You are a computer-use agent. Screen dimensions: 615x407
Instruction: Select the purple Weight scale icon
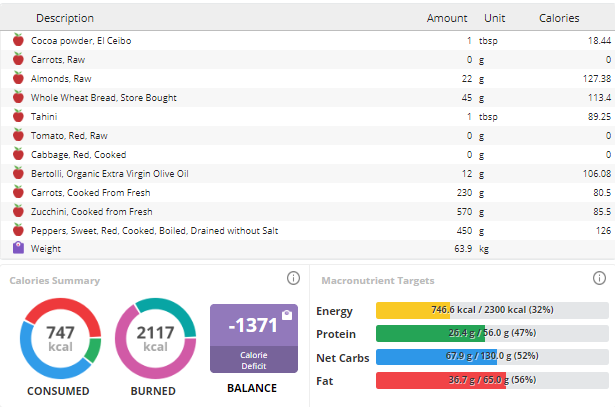coord(18,248)
